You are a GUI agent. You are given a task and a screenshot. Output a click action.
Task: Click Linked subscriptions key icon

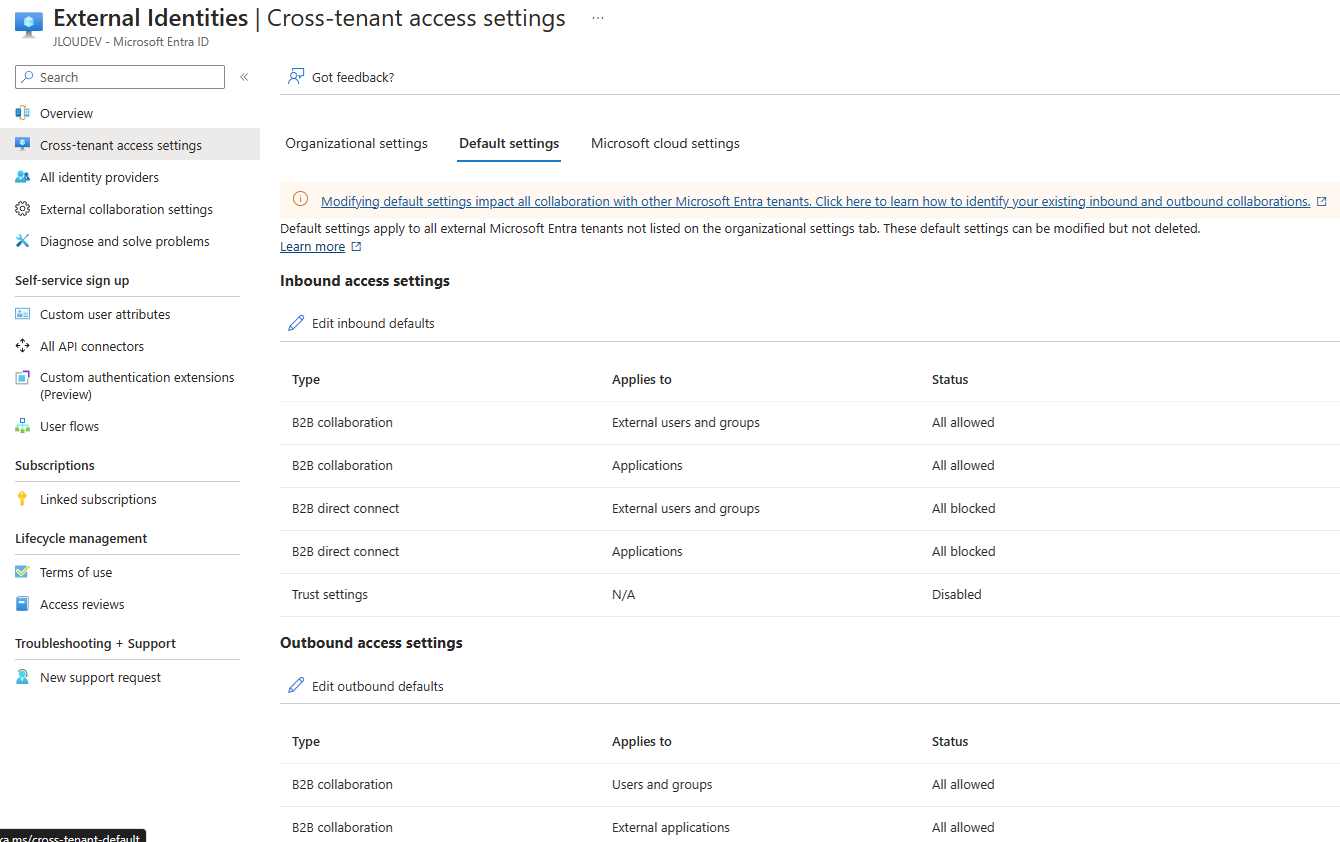coord(22,499)
